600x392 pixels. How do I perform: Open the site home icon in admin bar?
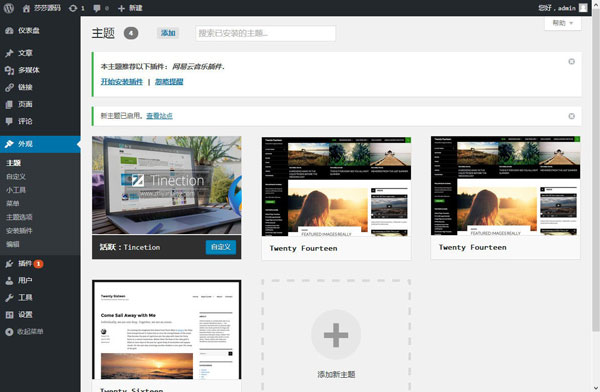point(26,8)
